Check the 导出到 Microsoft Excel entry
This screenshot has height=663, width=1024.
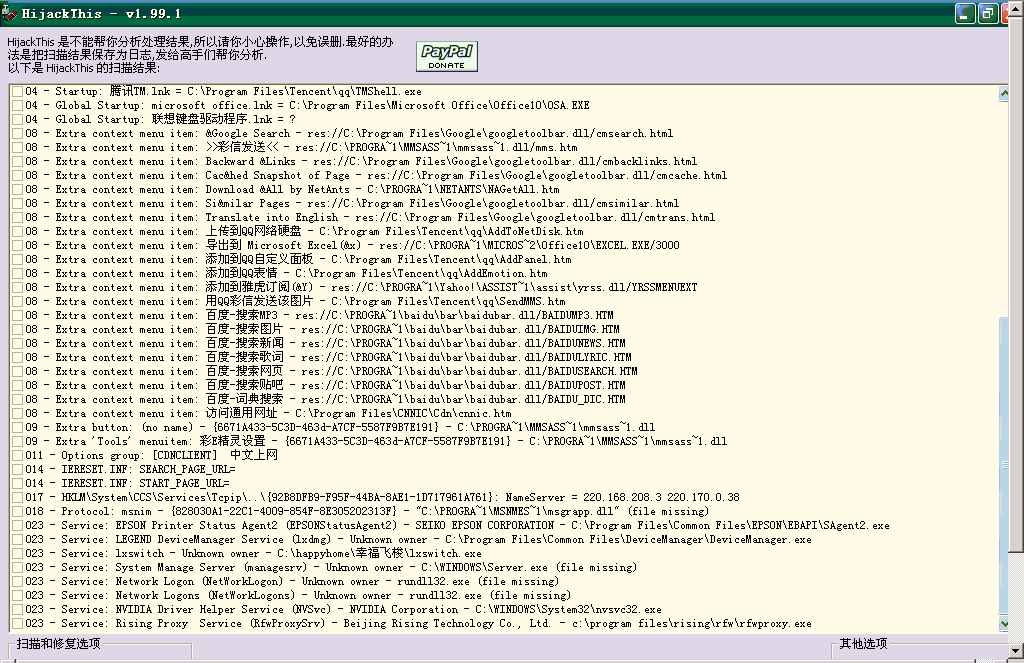pyautogui.click(x=18, y=246)
